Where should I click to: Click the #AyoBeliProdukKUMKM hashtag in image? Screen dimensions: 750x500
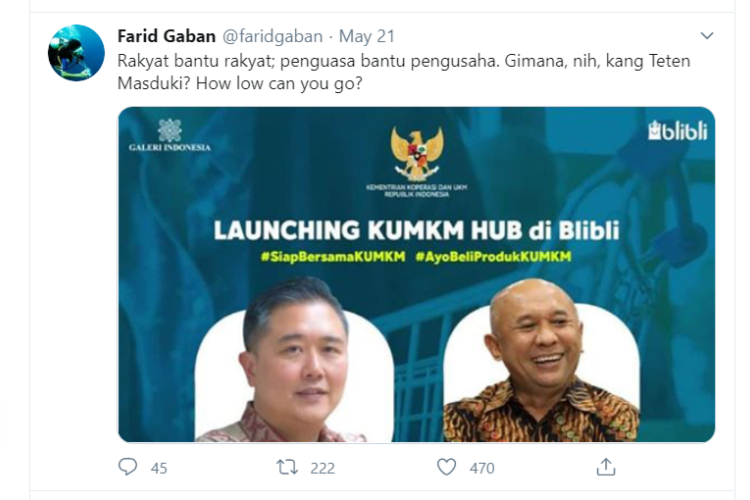pyautogui.click(x=493, y=257)
